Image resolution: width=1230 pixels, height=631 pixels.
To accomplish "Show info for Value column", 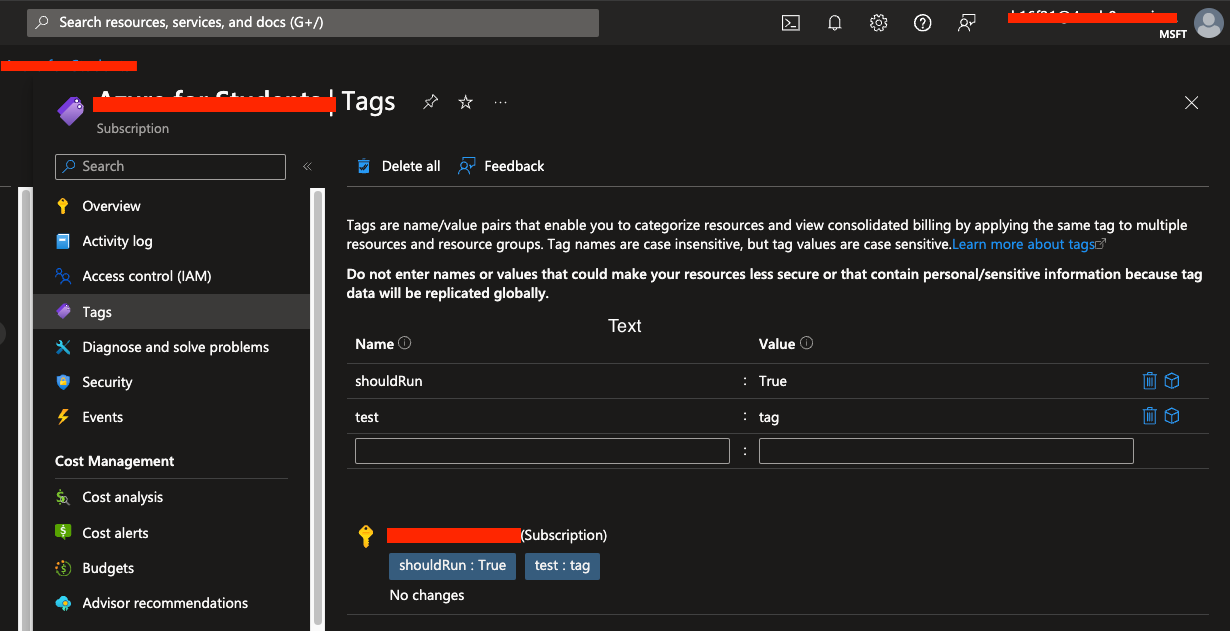I will click(x=807, y=343).
